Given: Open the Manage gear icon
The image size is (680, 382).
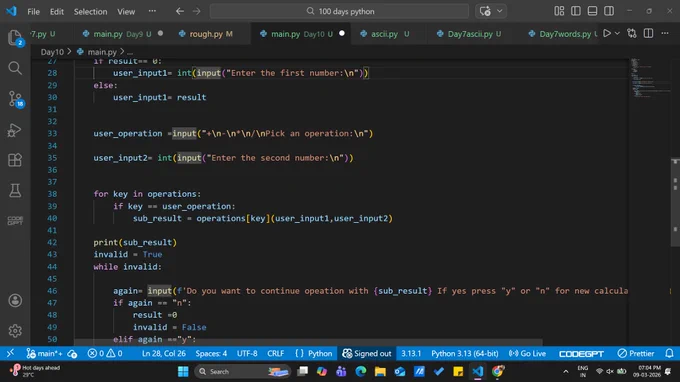Looking at the screenshot, I should (15, 331).
